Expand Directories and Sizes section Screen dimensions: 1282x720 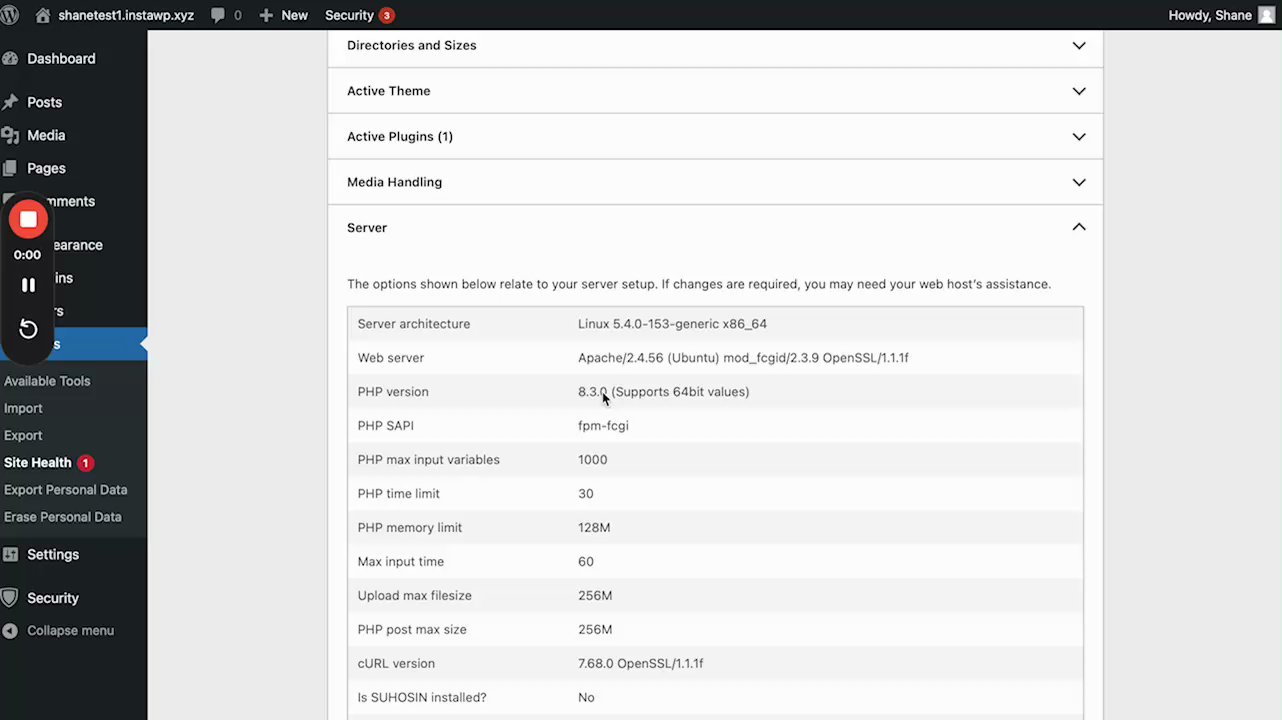(x=715, y=45)
